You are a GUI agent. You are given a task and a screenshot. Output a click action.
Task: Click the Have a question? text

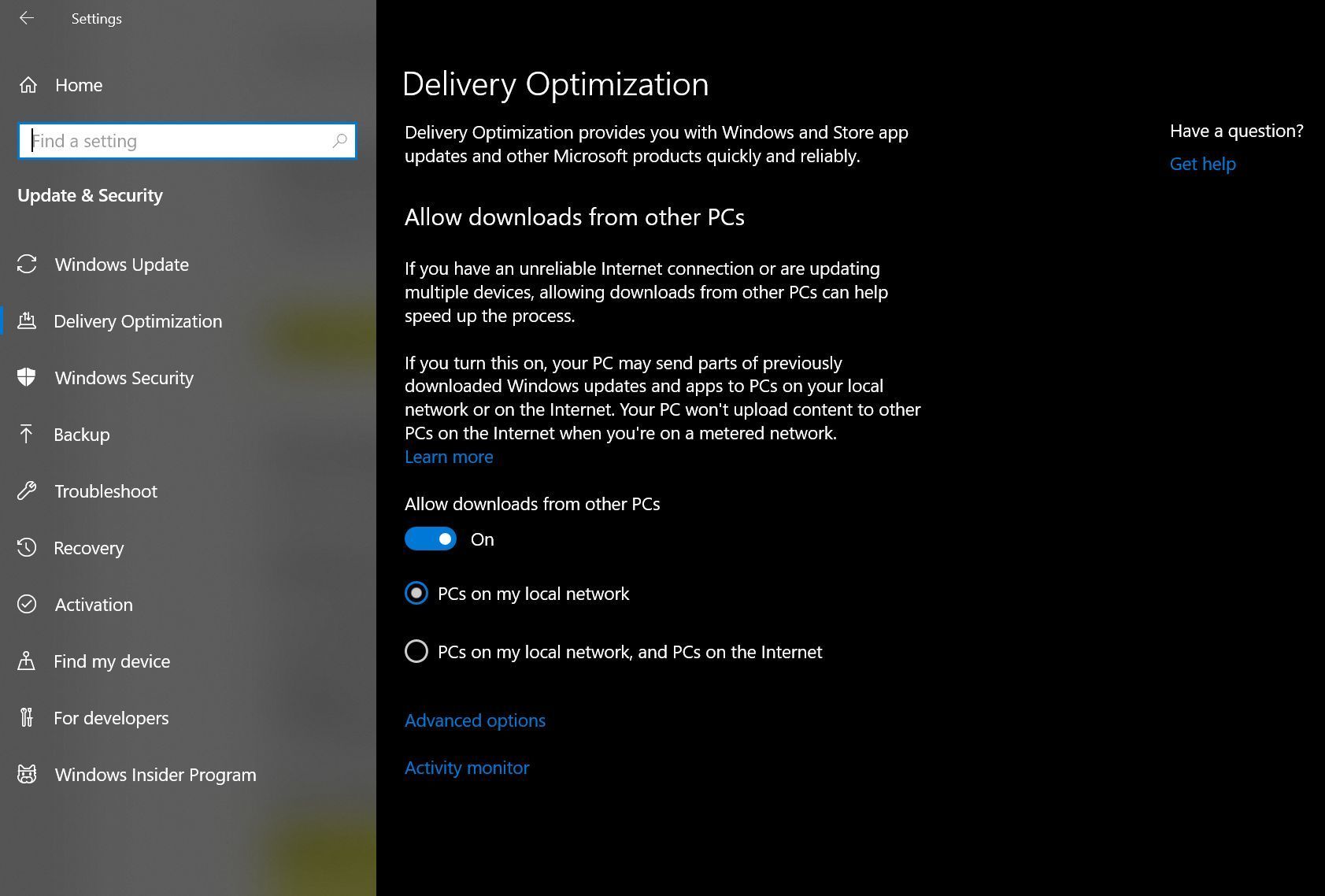click(1236, 131)
